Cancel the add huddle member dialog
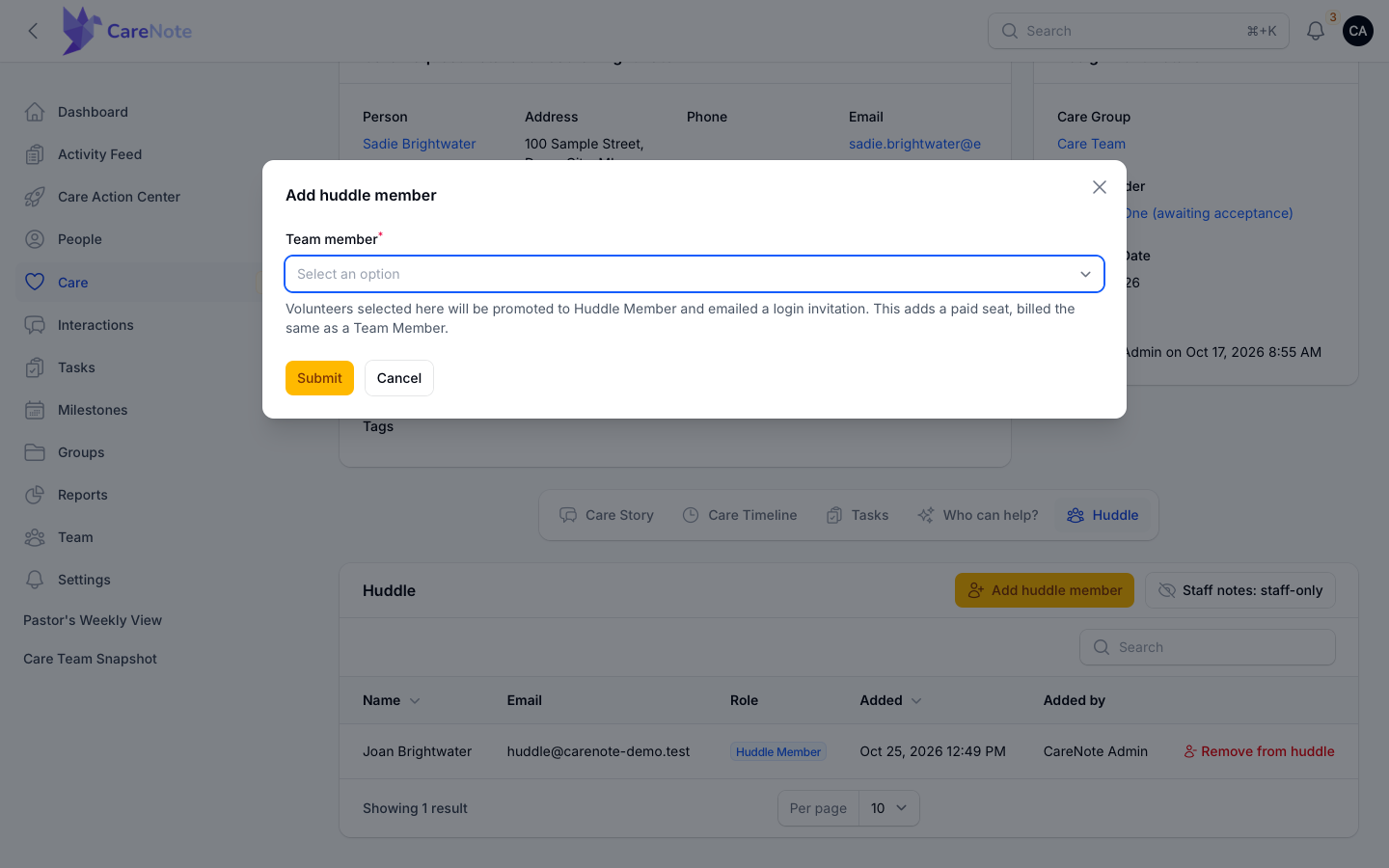 pos(399,378)
